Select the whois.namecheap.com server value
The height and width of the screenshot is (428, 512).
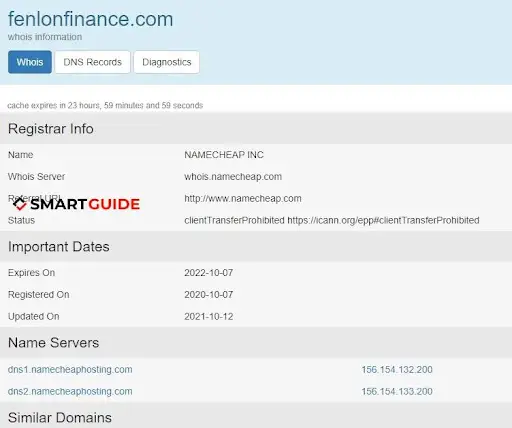pos(233,177)
